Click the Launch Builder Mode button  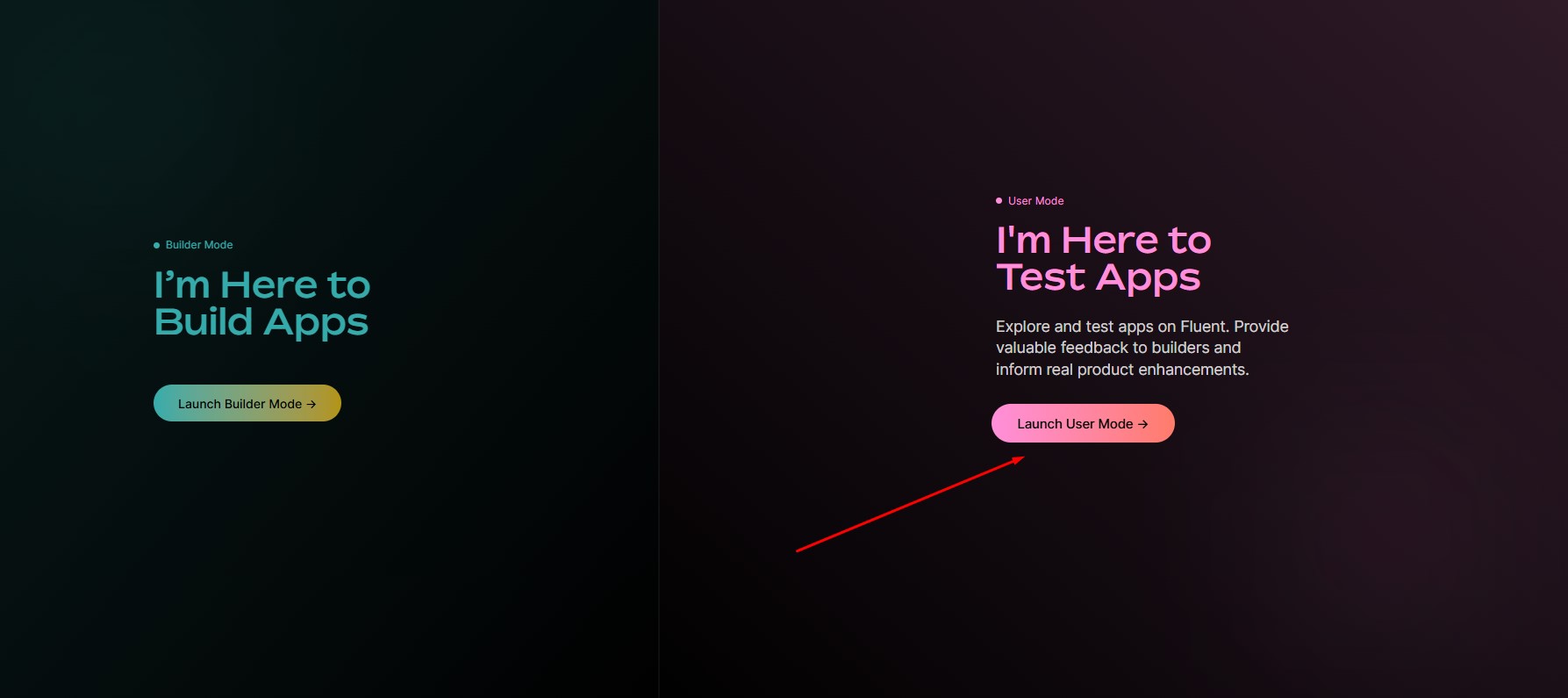click(247, 403)
